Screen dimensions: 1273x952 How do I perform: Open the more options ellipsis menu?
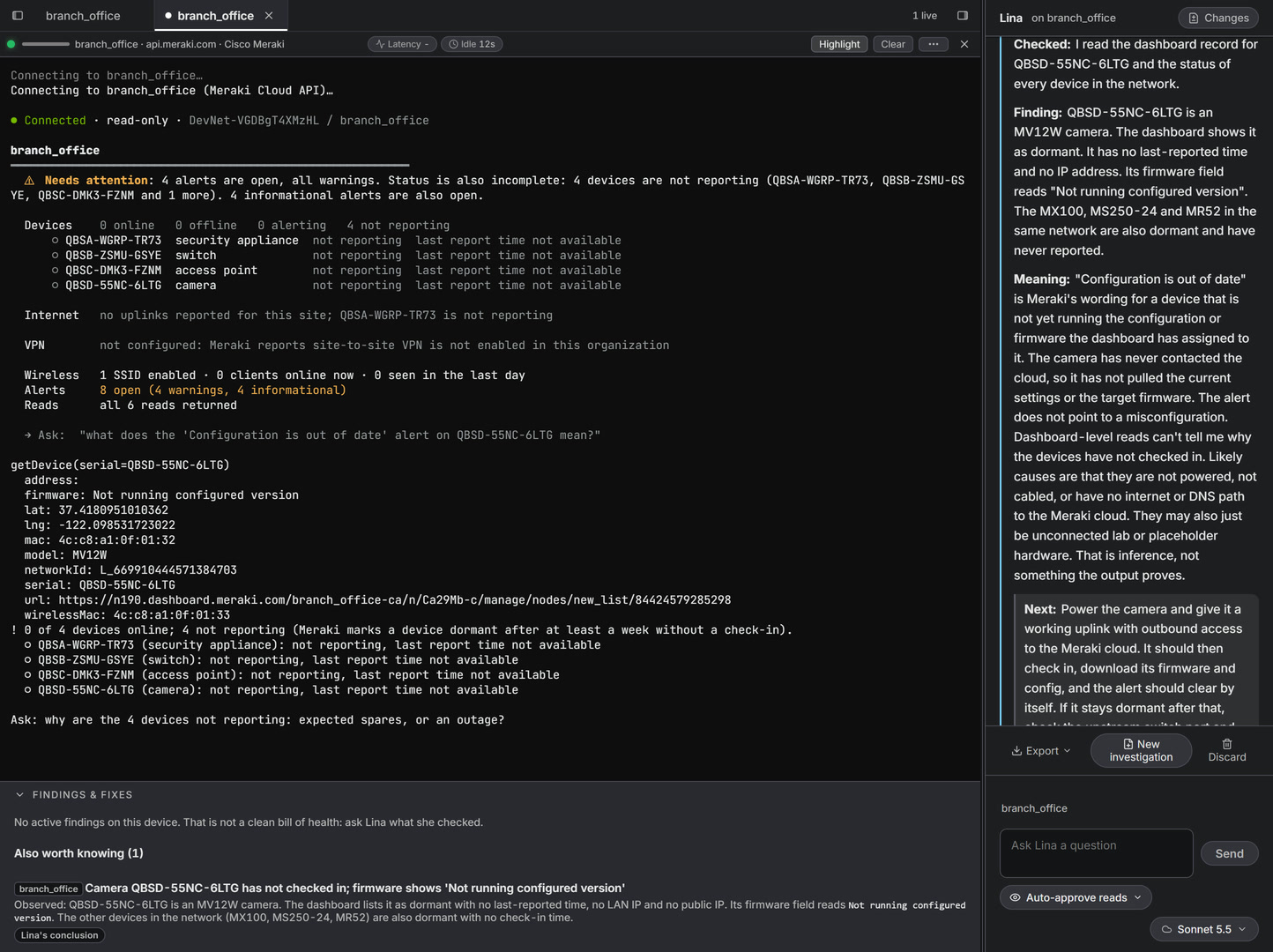click(x=934, y=44)
